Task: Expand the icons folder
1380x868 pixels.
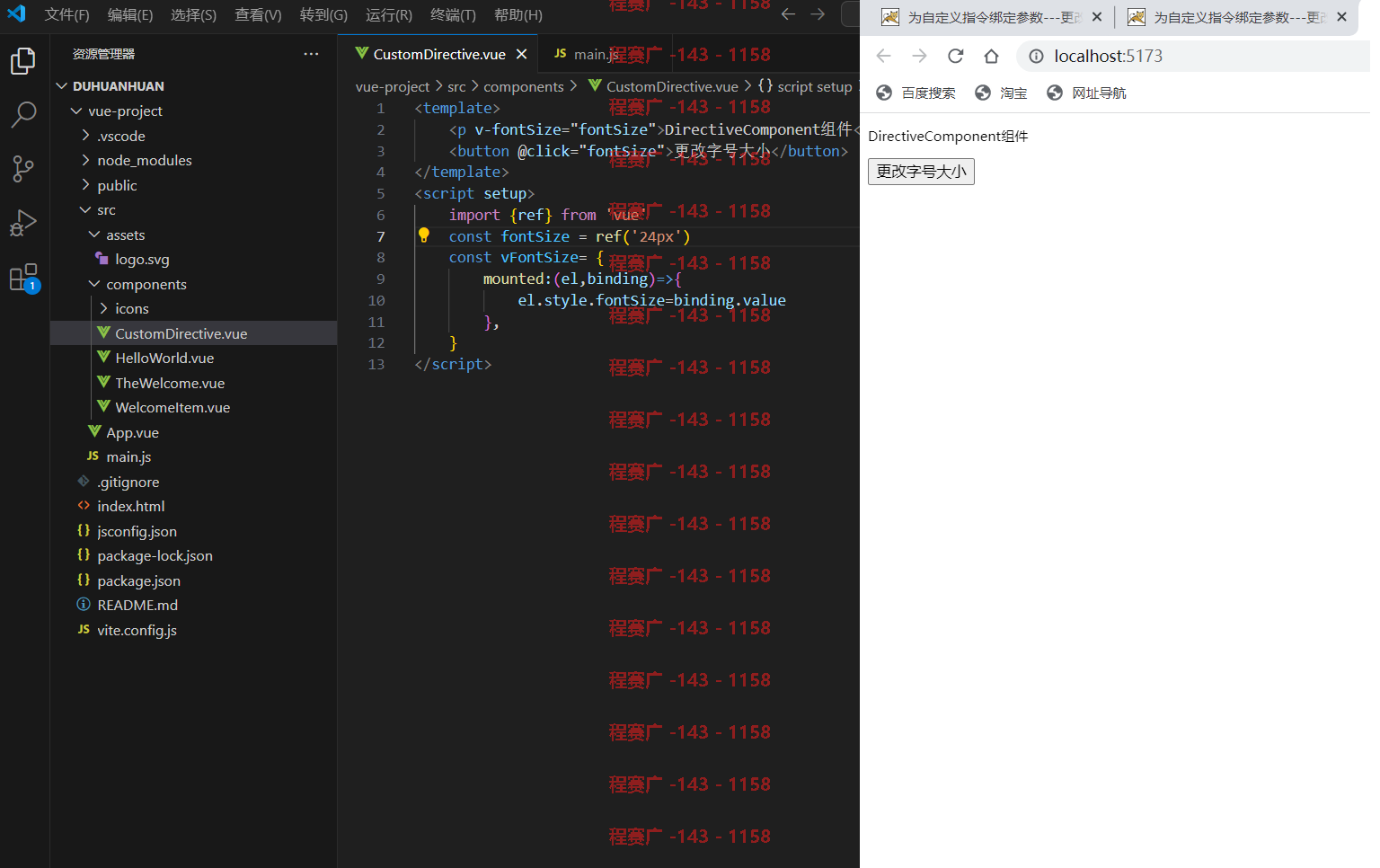Action: [x=193, y=309]
